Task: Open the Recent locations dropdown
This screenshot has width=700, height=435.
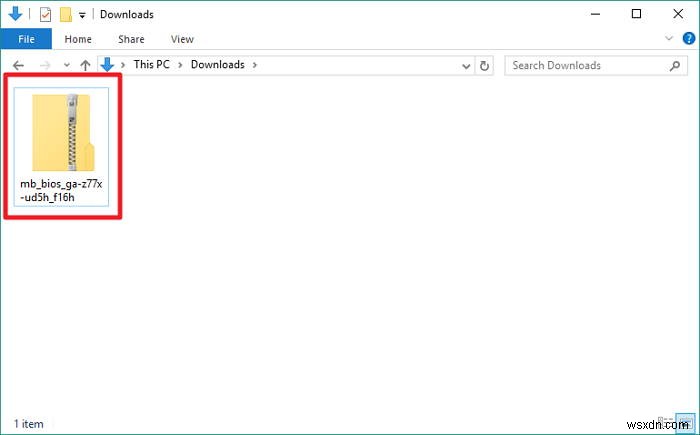Action: point(66,66)
